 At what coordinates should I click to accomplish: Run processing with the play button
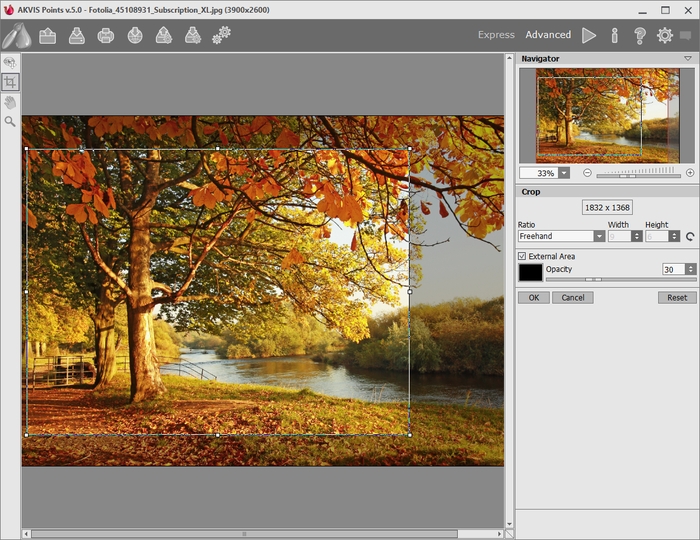[589, 35]
